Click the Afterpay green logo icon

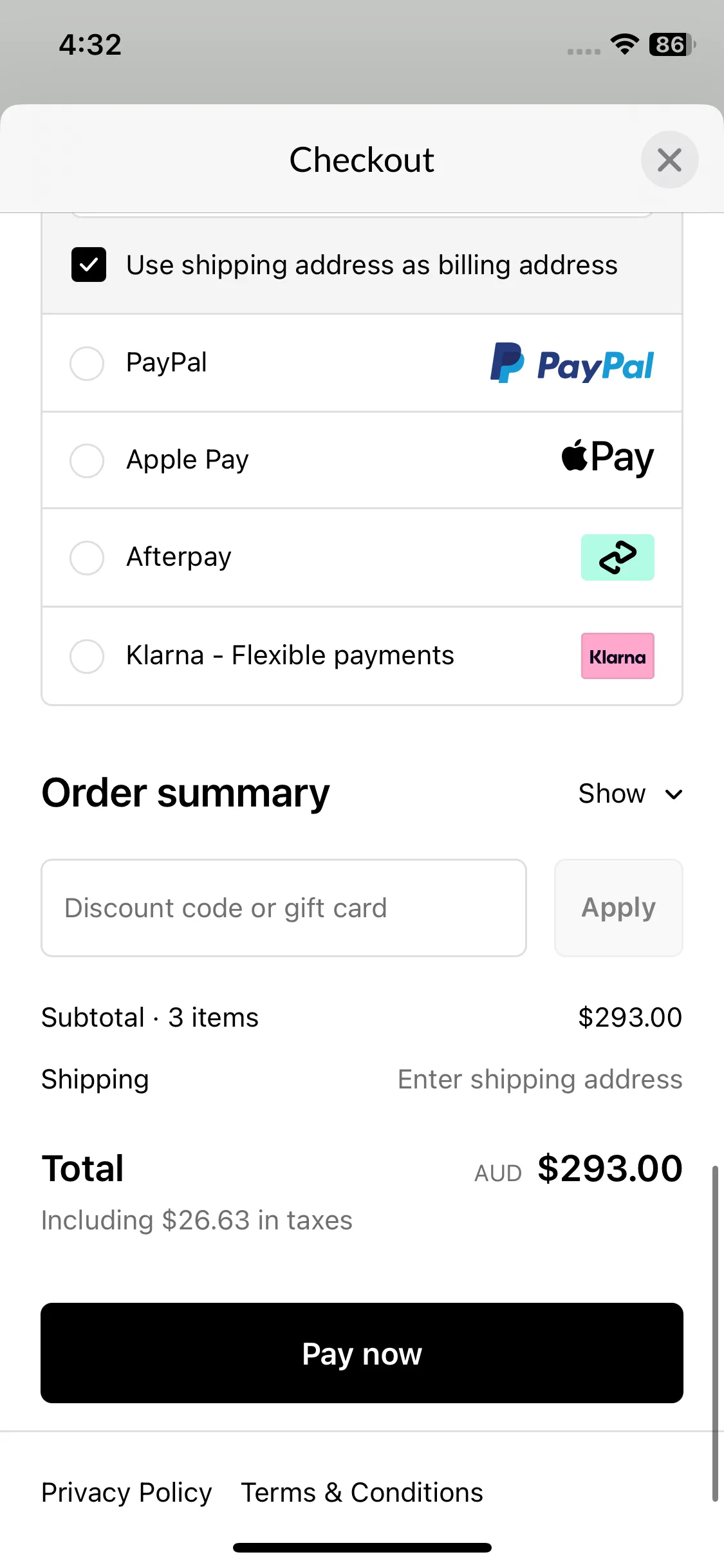click(x=617, y=557)
